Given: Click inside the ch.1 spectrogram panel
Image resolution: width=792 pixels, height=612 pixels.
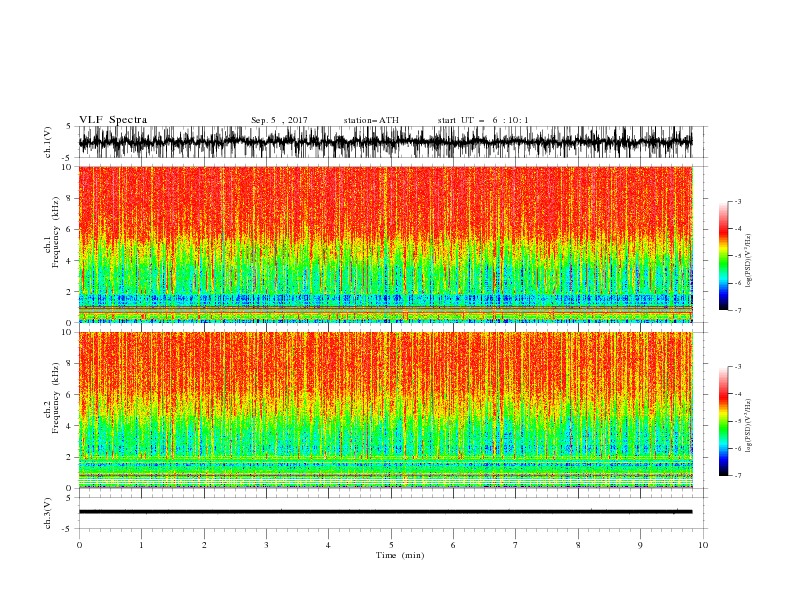Looking at the screenshot, I should click(x=385, y=244).
